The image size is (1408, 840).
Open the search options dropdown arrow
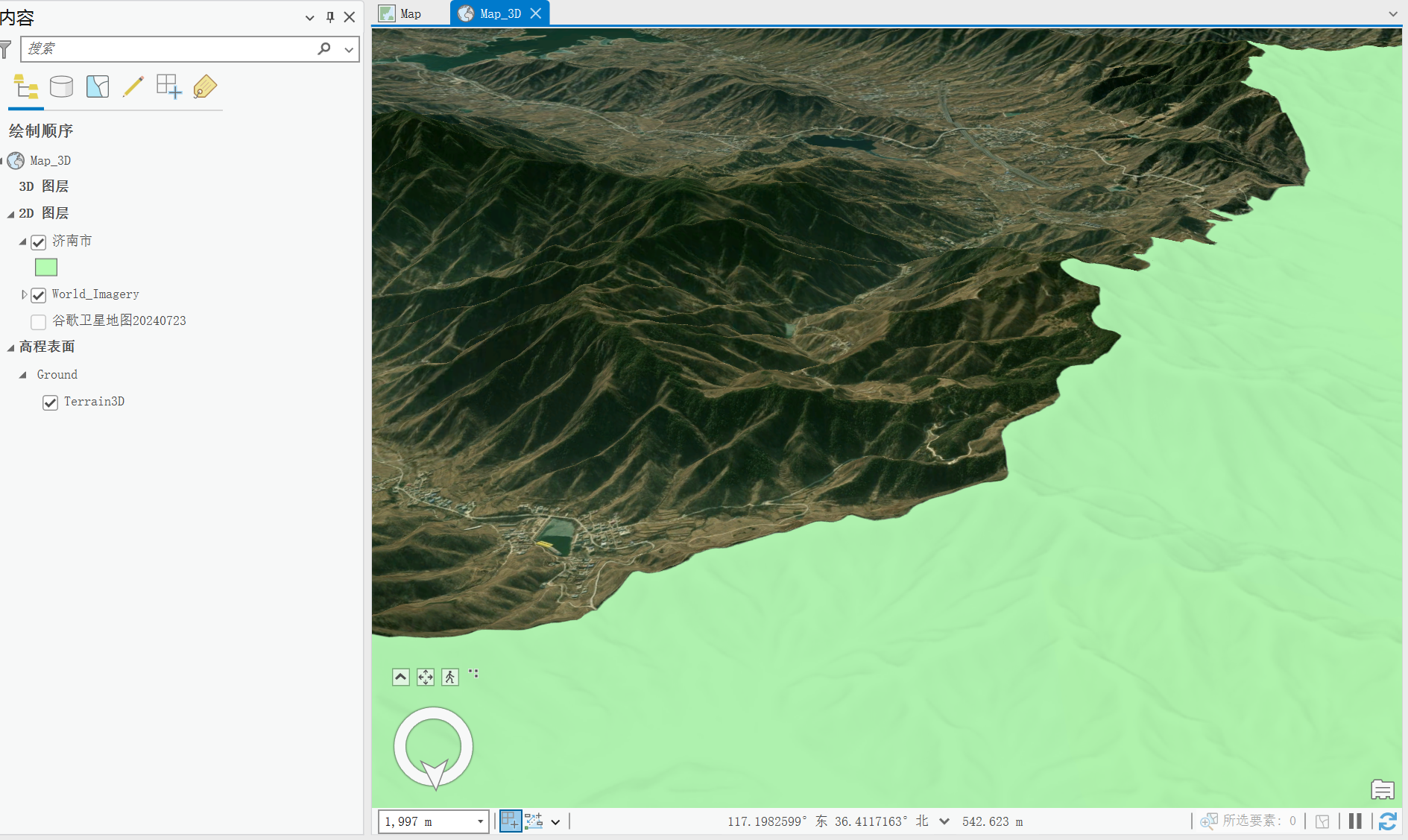349,49
